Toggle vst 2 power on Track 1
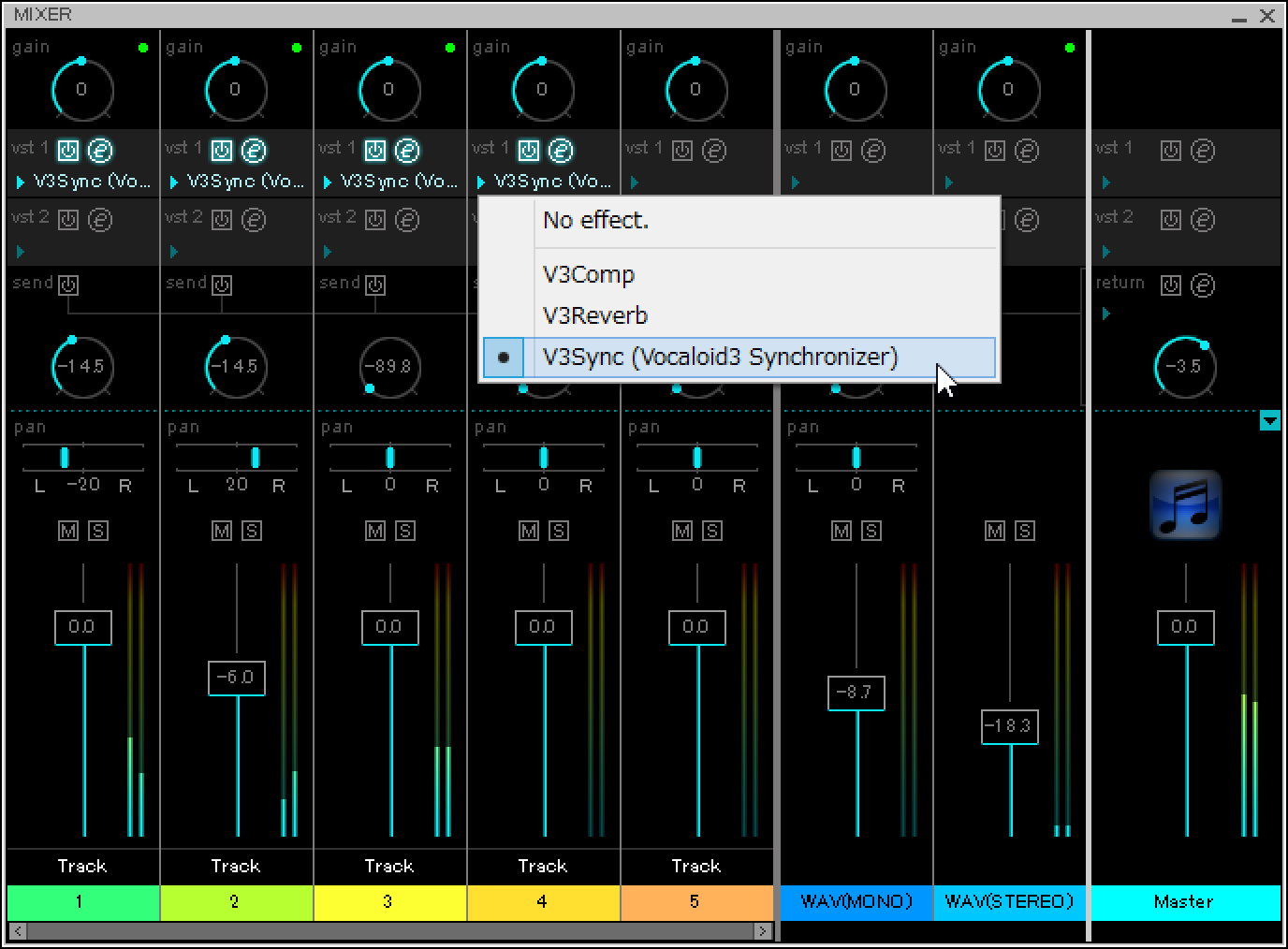1288x949 pixels. (x=68, y=219)
